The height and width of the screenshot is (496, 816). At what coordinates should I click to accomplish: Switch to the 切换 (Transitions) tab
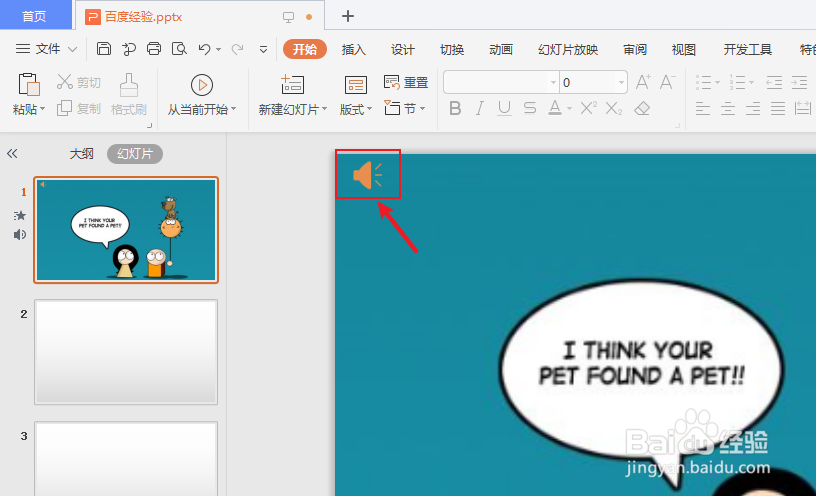(452, 49)
